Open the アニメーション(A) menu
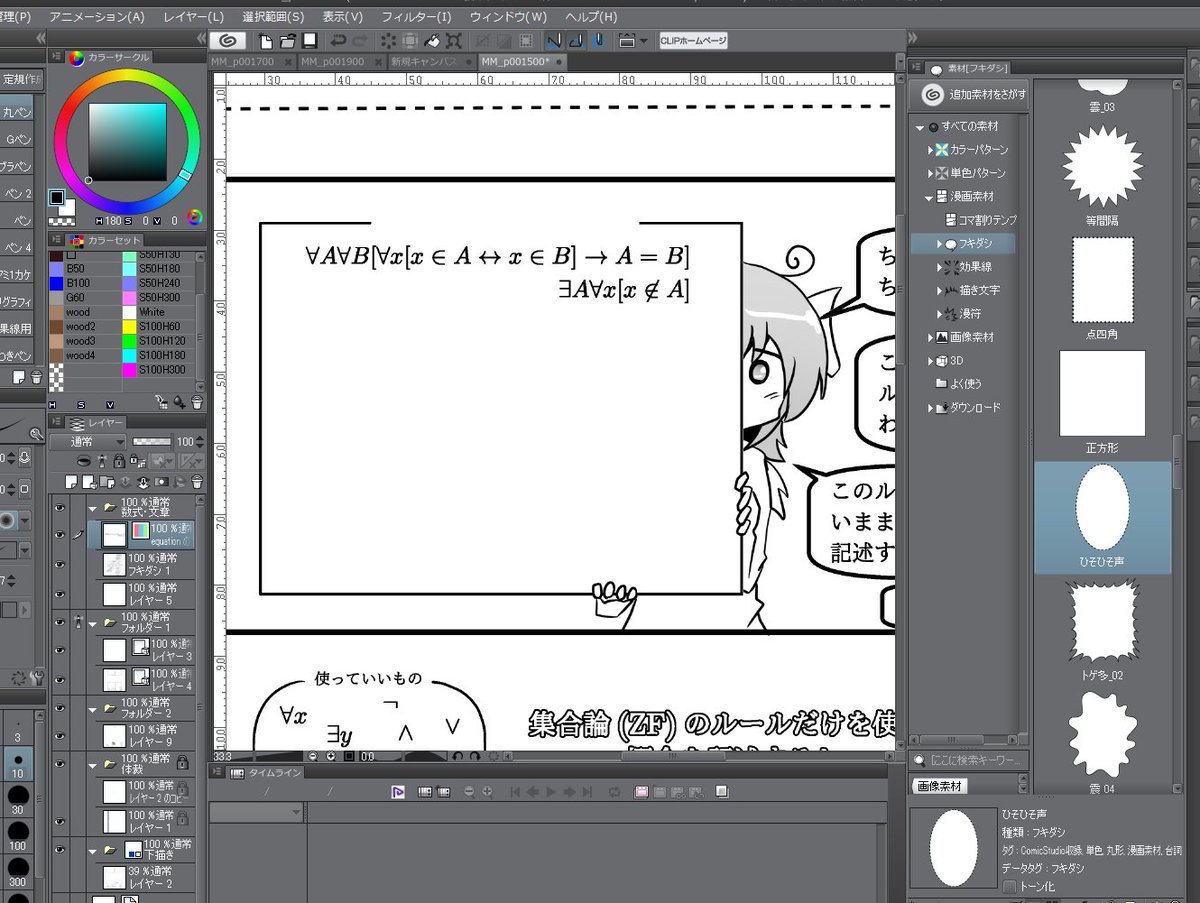Screen dimensions: 1200x903 [x=97, y=17]
